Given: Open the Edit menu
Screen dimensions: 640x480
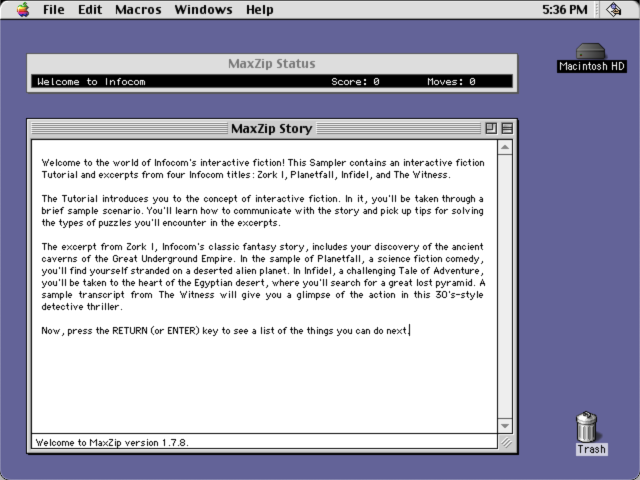Looking at the screenshot, I should [x=90, y=9].
